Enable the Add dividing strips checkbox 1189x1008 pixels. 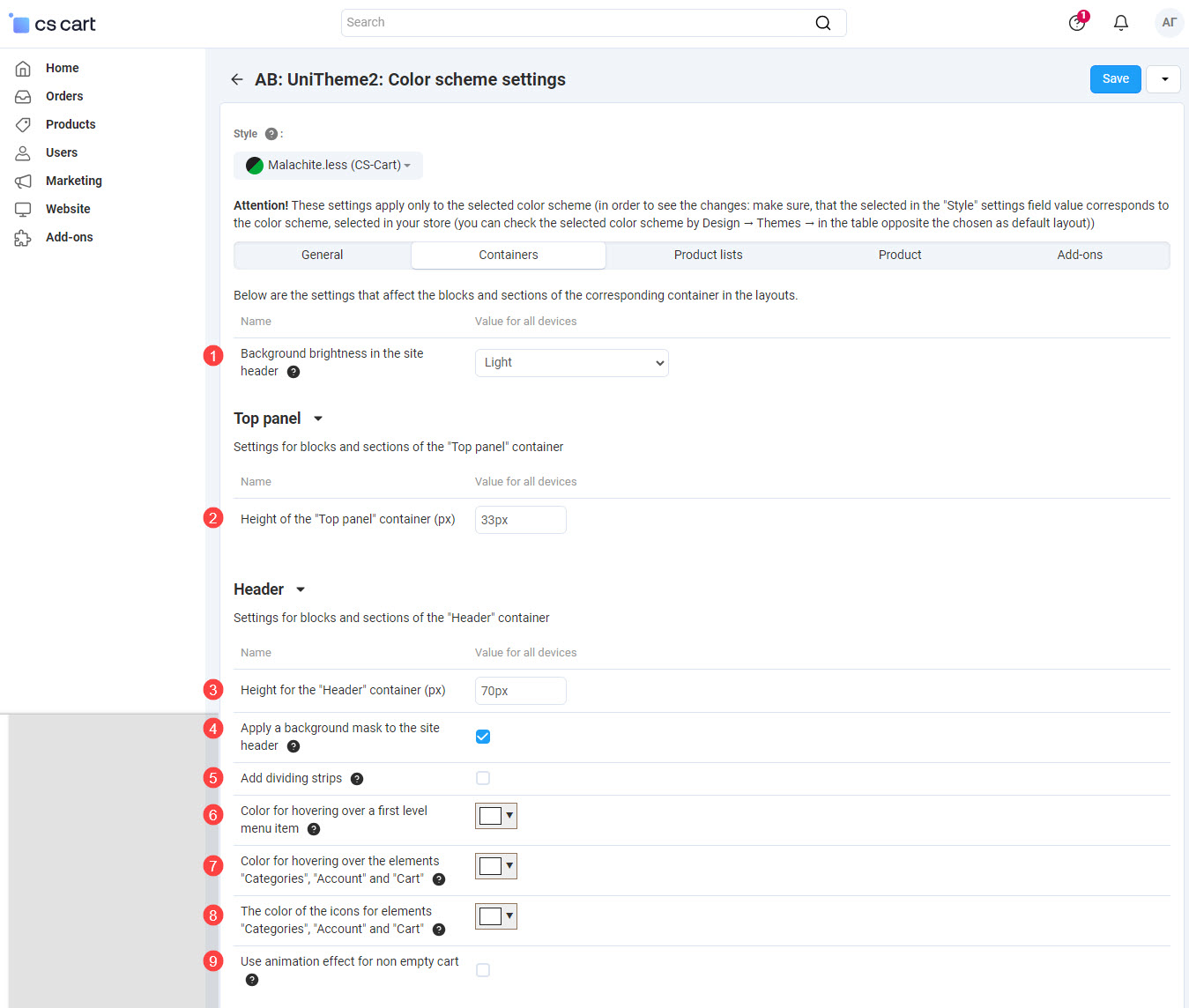[483, 778]
